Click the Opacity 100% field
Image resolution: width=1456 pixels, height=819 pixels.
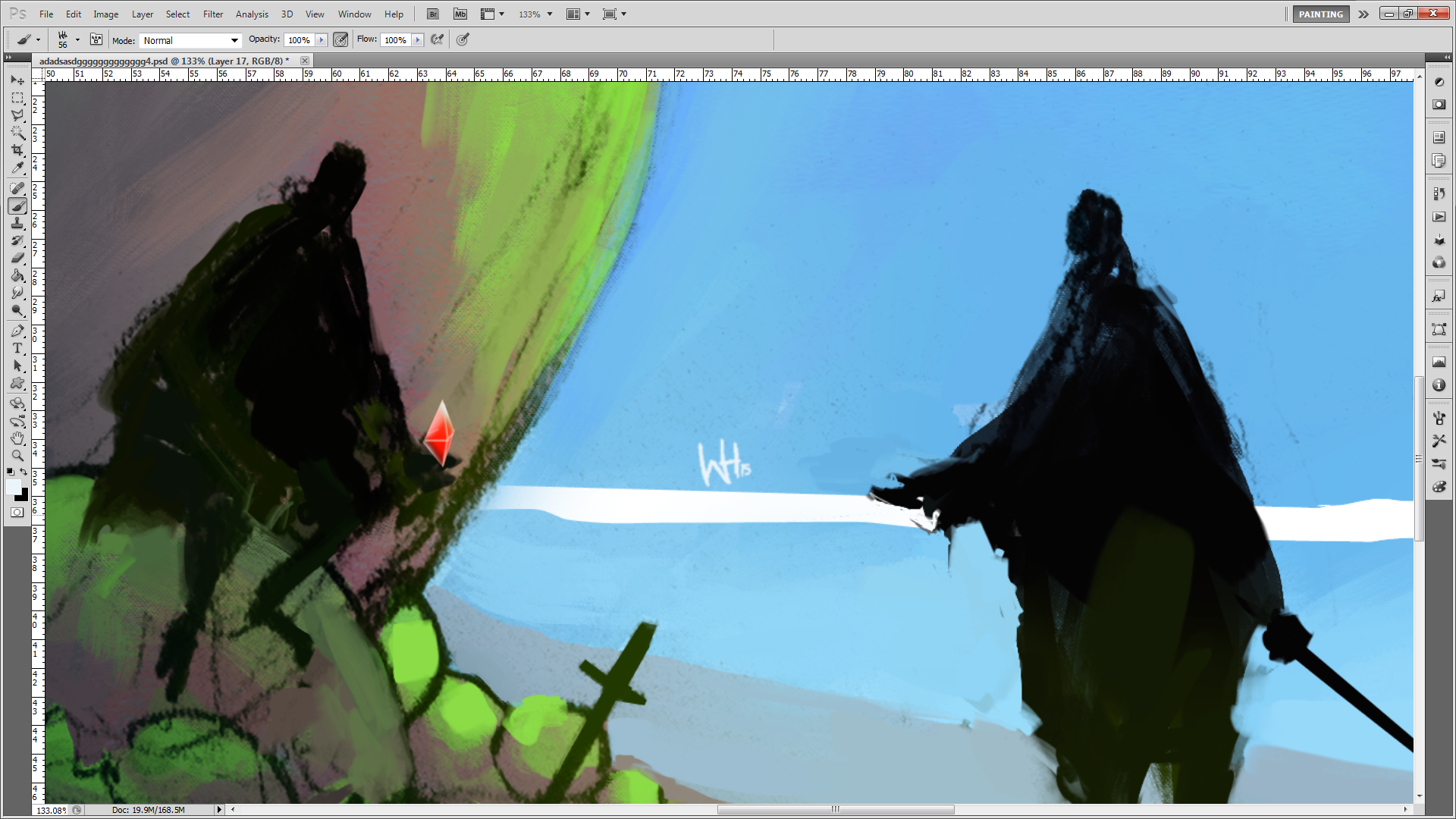click(300, 40)
